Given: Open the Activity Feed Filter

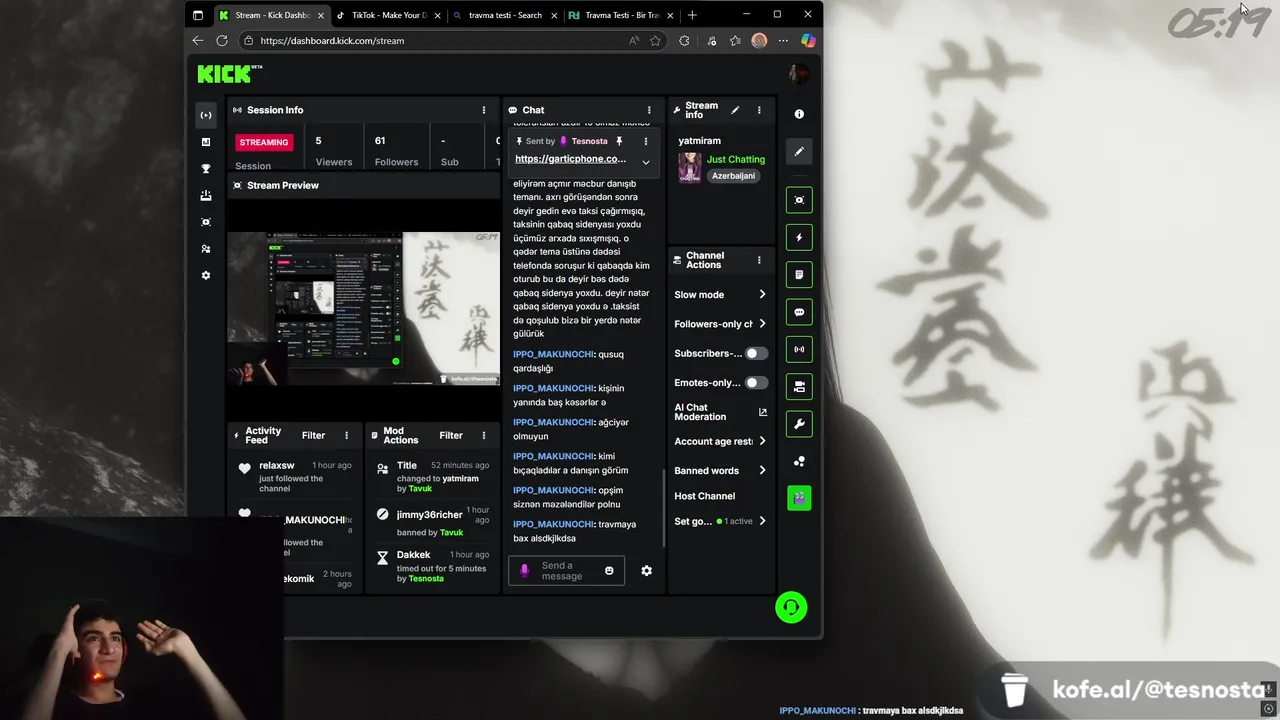Looking at the screenshot, I should pyautogui.click(x=313, y=435).
